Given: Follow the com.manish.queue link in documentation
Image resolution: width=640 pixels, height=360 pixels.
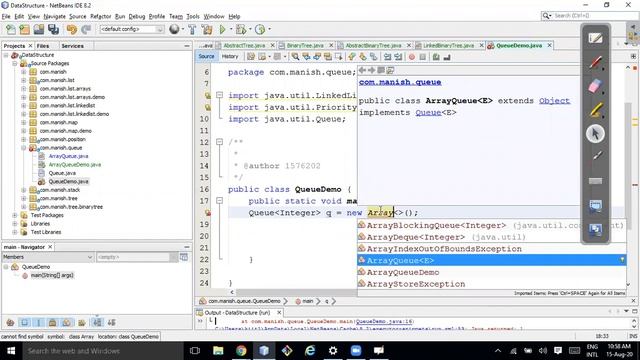Looking at the screenshot, I should [x=400, y=82].
